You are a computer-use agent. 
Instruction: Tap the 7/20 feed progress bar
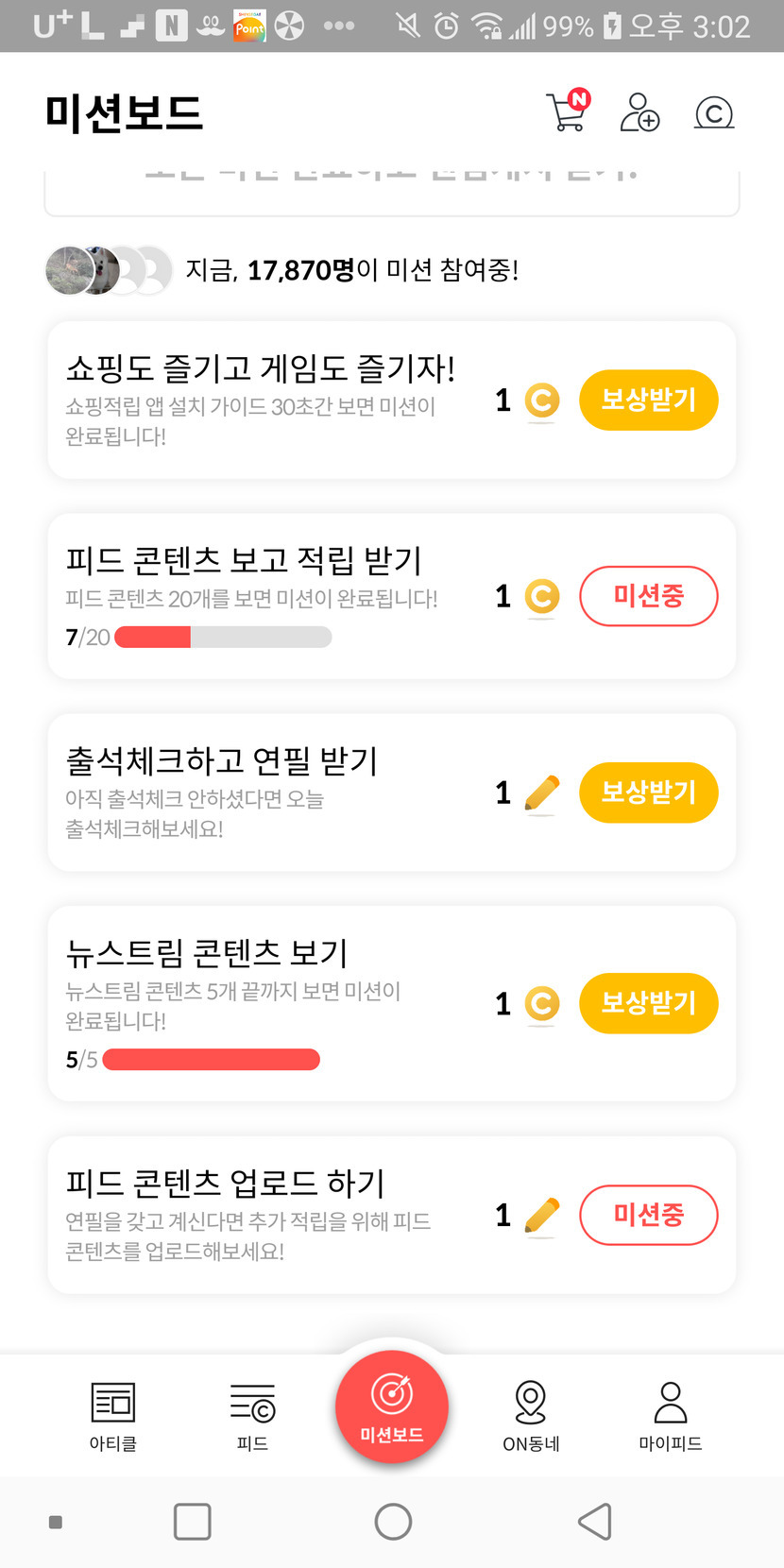223,638
